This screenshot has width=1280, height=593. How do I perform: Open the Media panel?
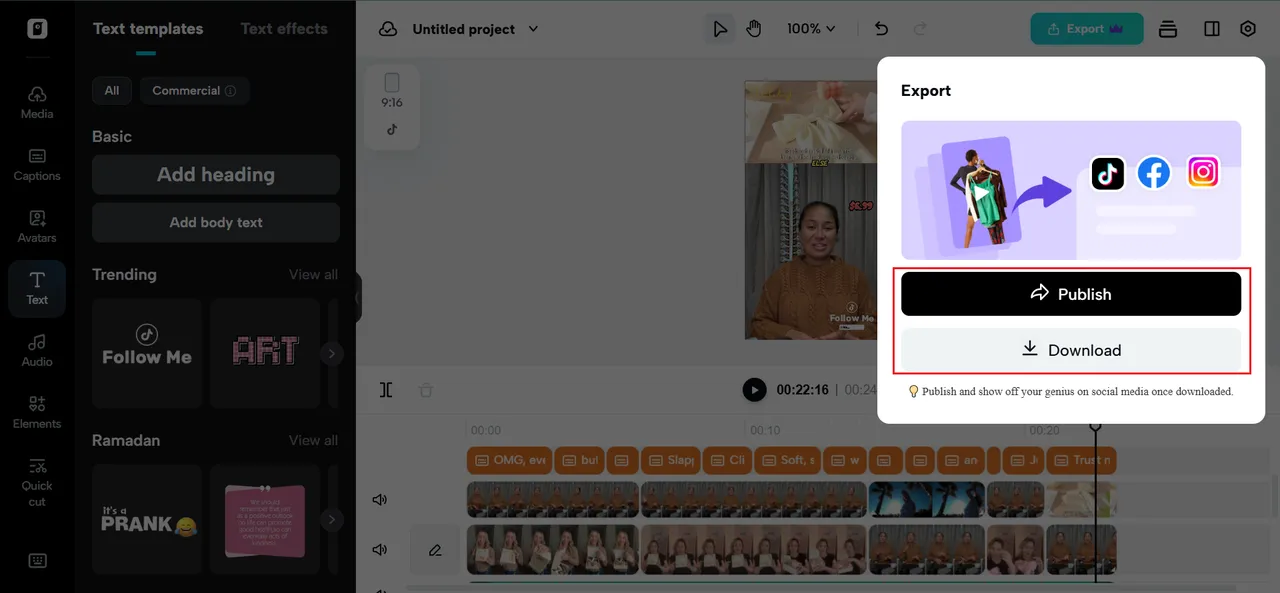tap(37, 102)
